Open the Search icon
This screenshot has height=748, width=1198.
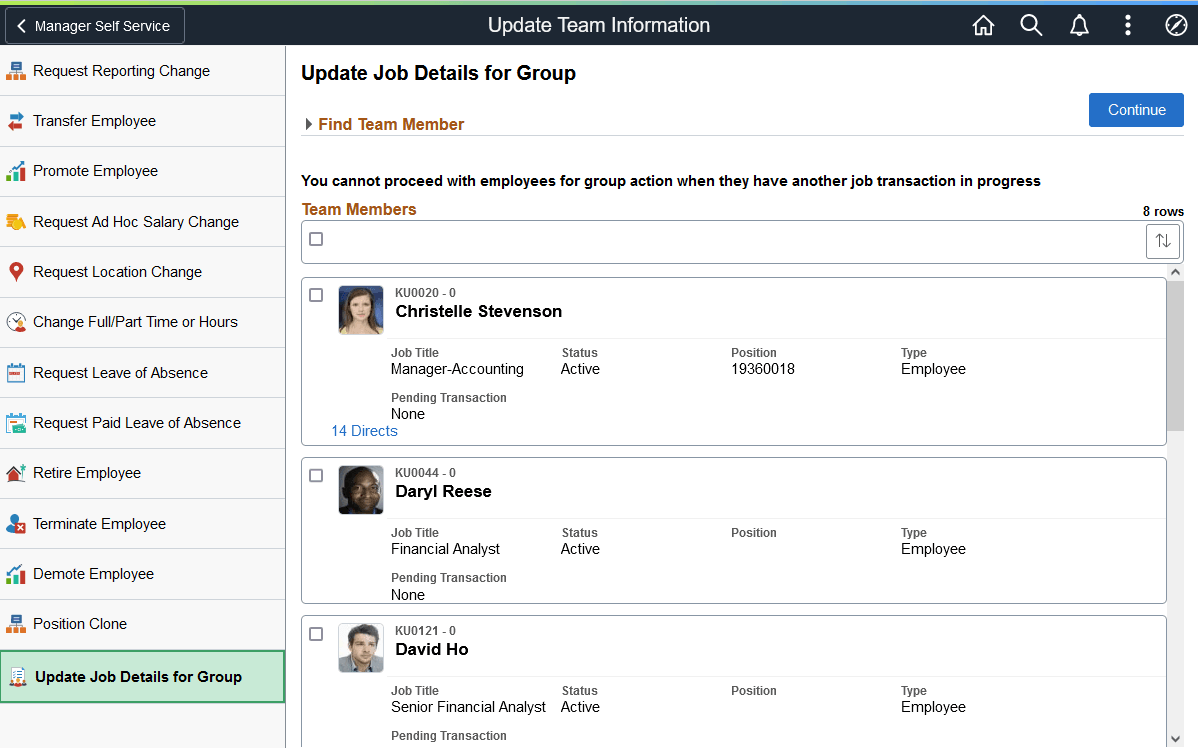[1031, 25]
